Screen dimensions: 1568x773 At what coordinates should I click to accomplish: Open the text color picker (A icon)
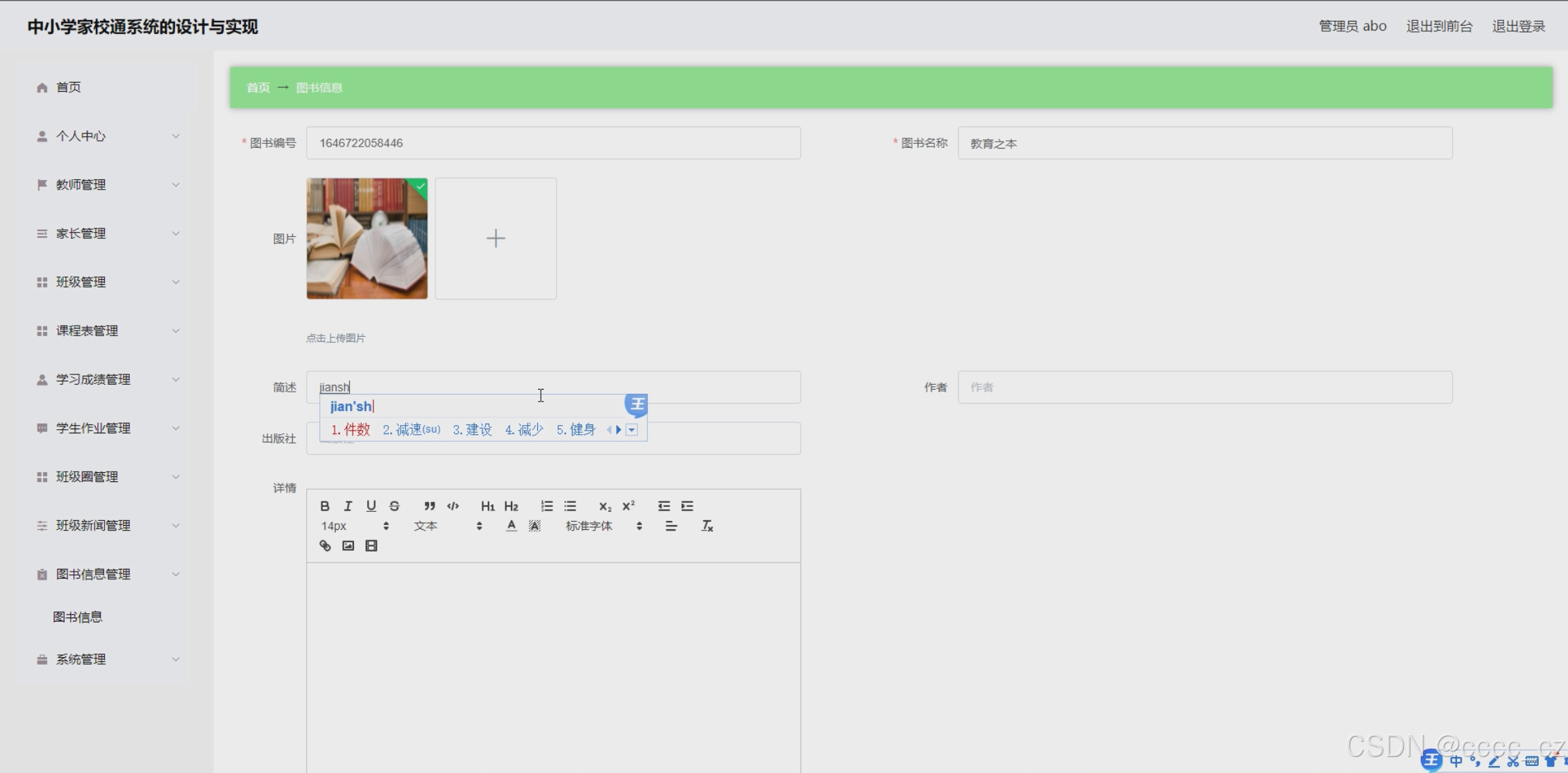511,526
